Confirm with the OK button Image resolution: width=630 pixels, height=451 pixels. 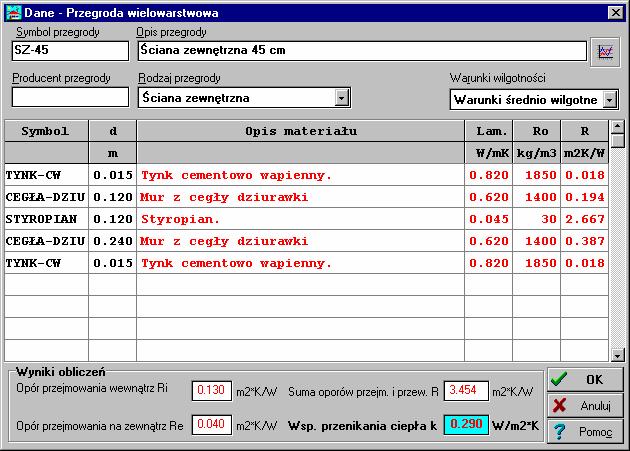(x=585, y=379)
